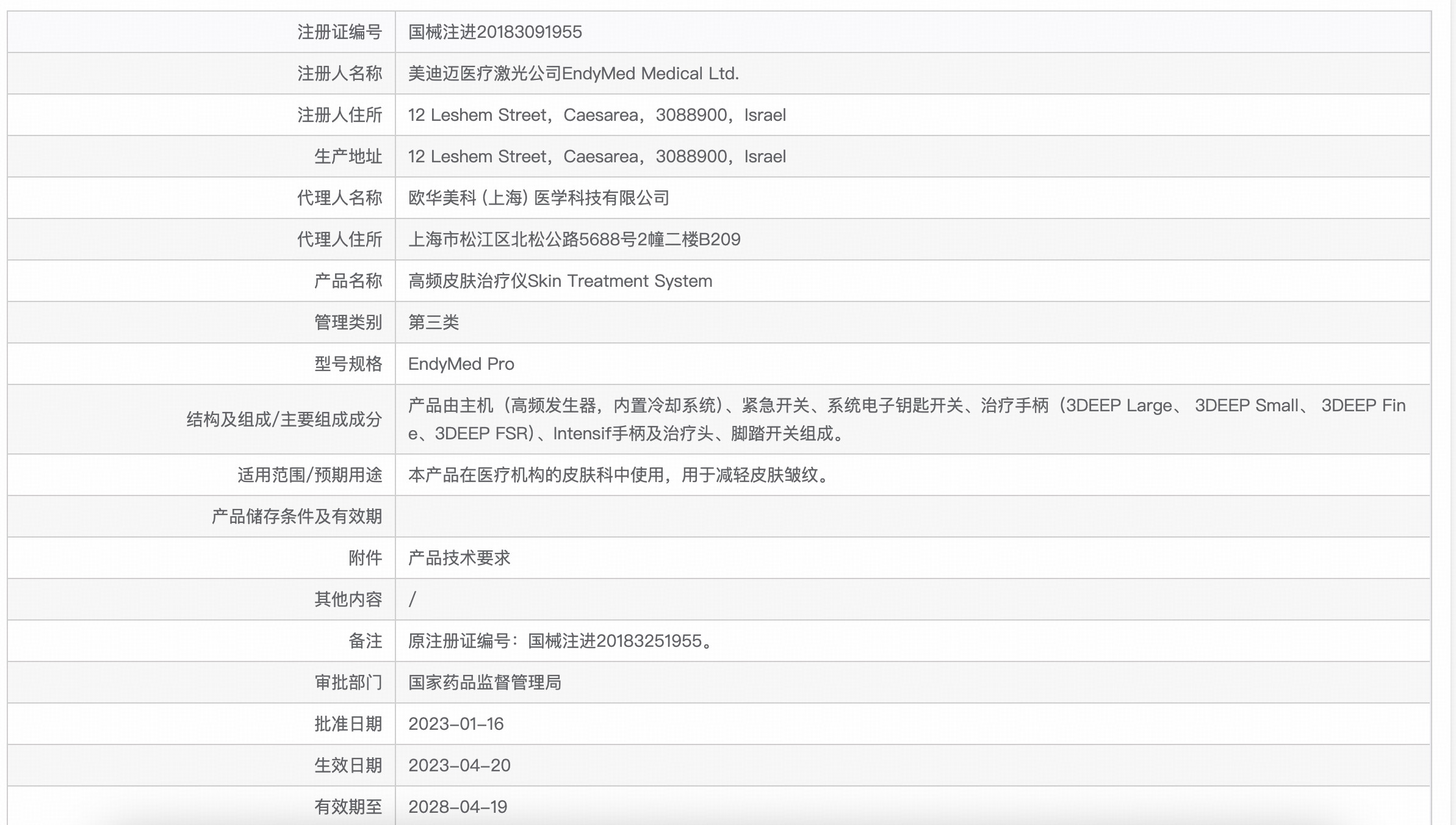Click the empty 产品储存条件及有效期 cell
The width and height of the screenshot is (1456, 825).
click(732, 516)
